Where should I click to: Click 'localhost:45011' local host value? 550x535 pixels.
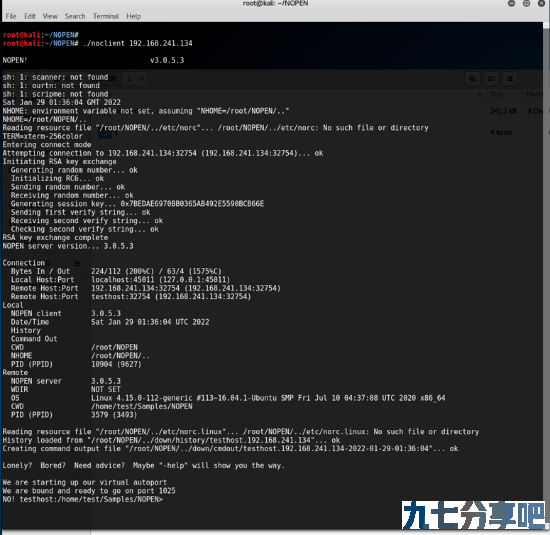tap(161, 280)
